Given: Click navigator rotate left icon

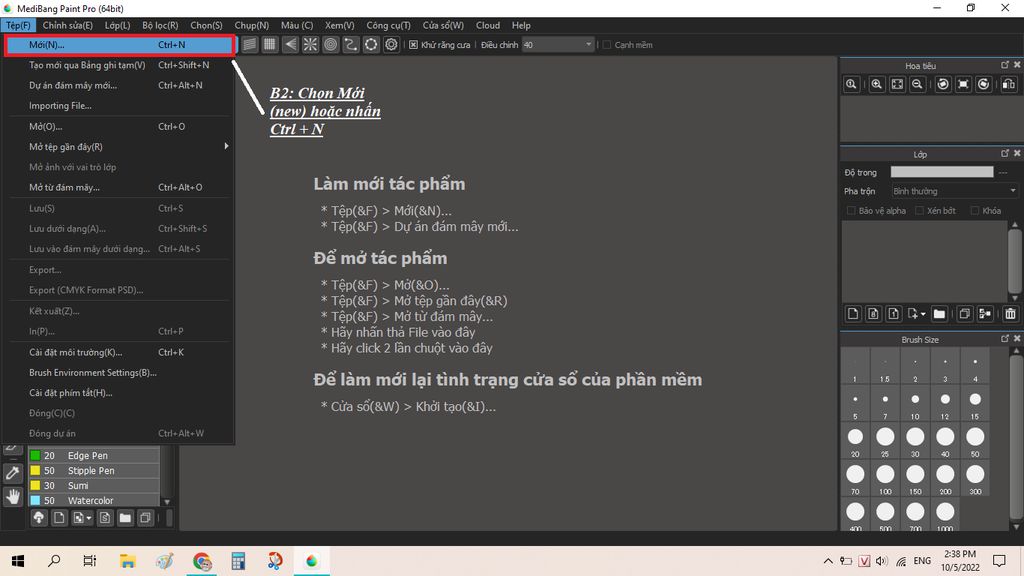Looking at the screenshot, I should (943, 84).
